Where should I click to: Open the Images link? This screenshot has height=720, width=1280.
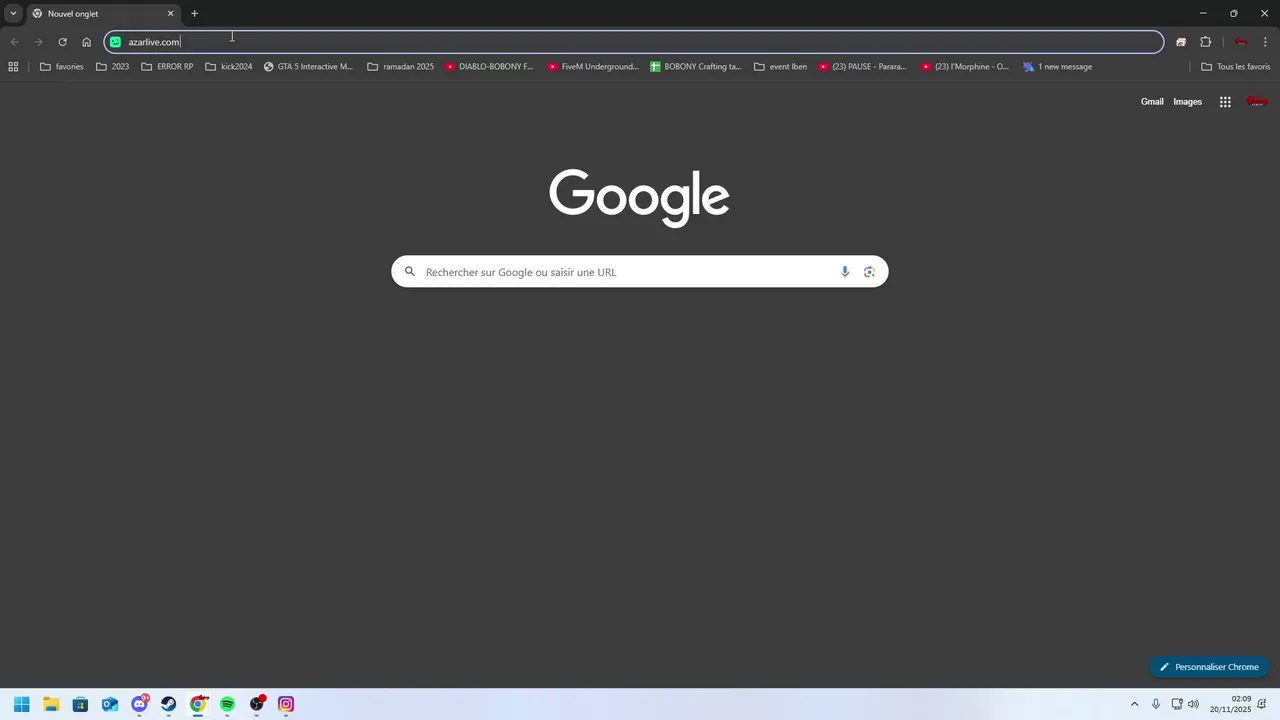[1187, 102]
